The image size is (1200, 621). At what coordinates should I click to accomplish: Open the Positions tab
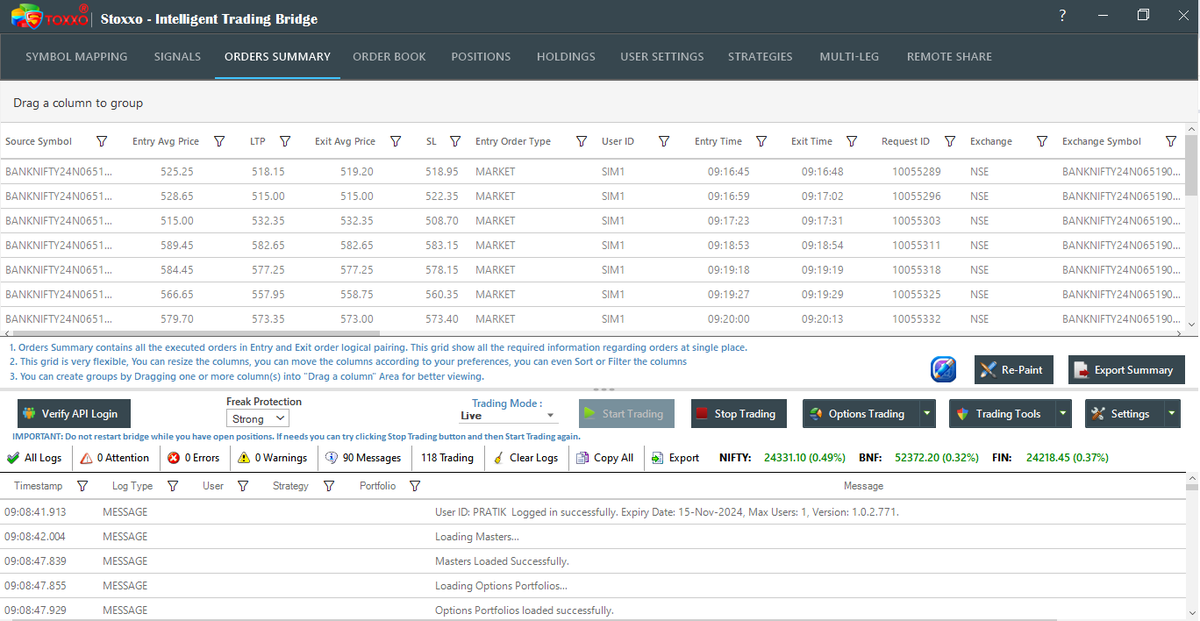click(481, 57)
